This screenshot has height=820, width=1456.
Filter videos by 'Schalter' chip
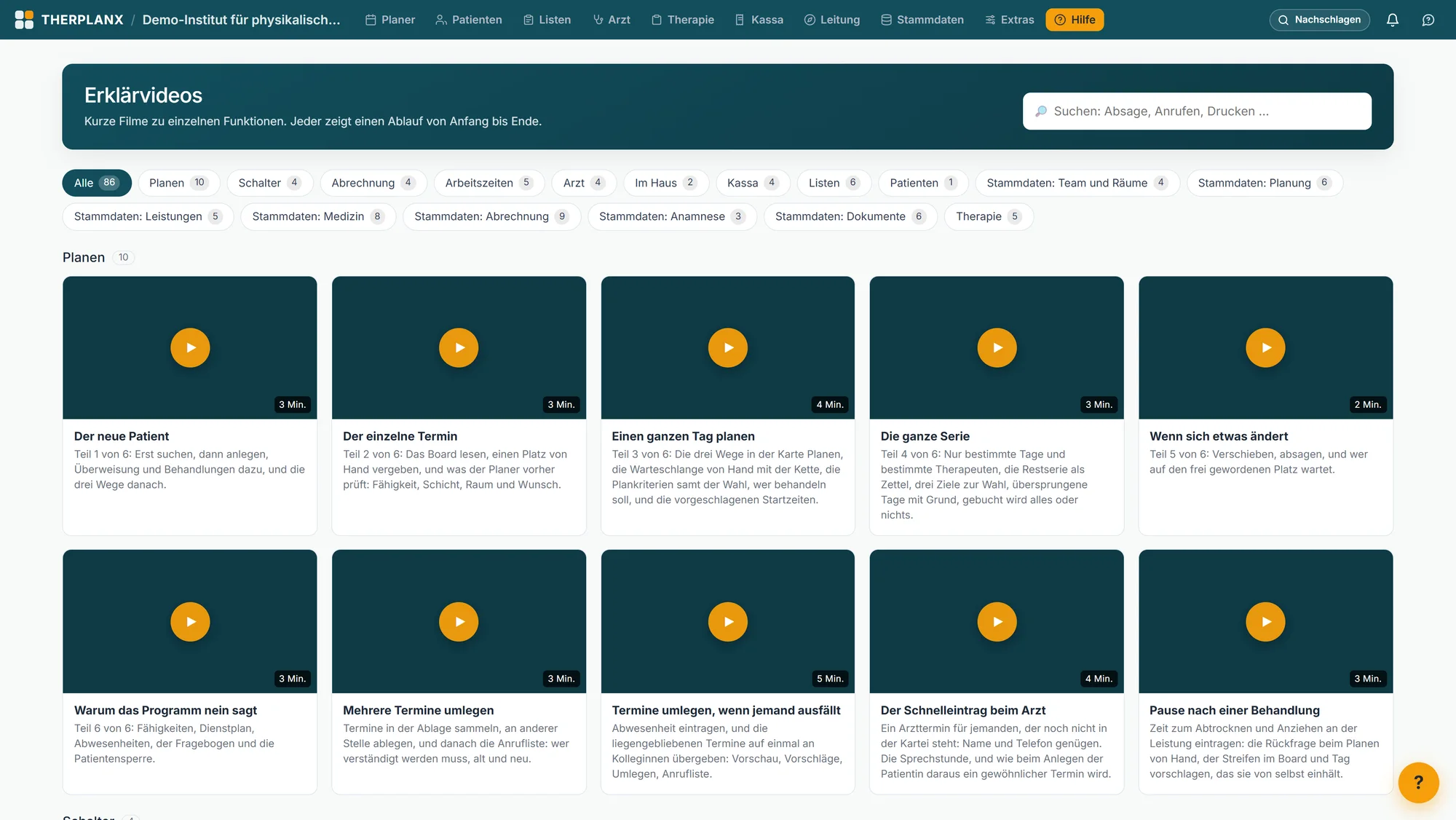270,183
